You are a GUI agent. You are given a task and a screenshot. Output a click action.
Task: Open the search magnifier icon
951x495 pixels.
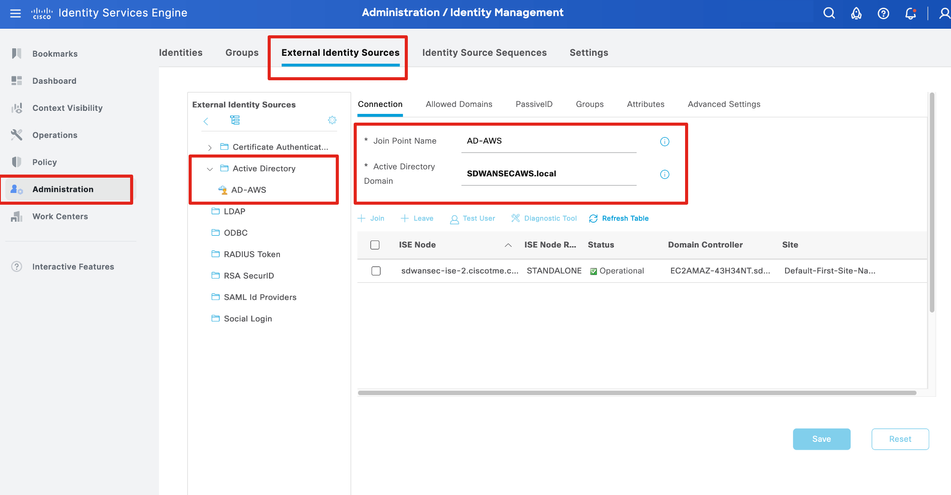coord(828,13)
